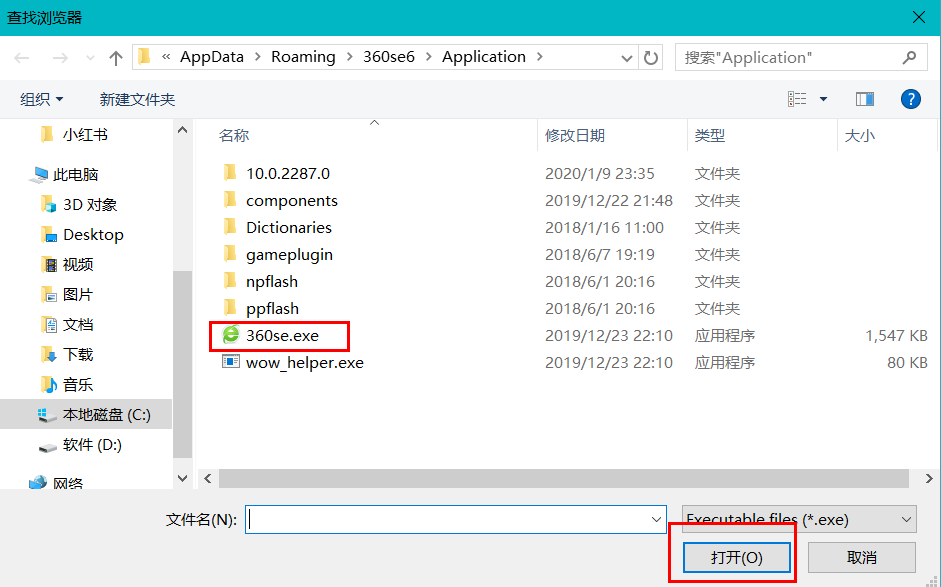Click navigation pane scroll up arrow

coord(182,130)
